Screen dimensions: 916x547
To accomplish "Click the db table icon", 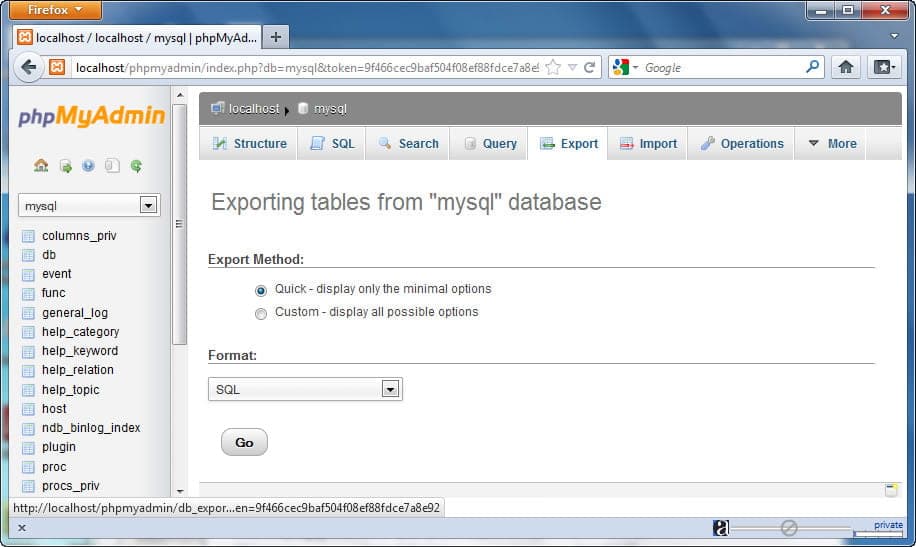I will click(28, 255).
